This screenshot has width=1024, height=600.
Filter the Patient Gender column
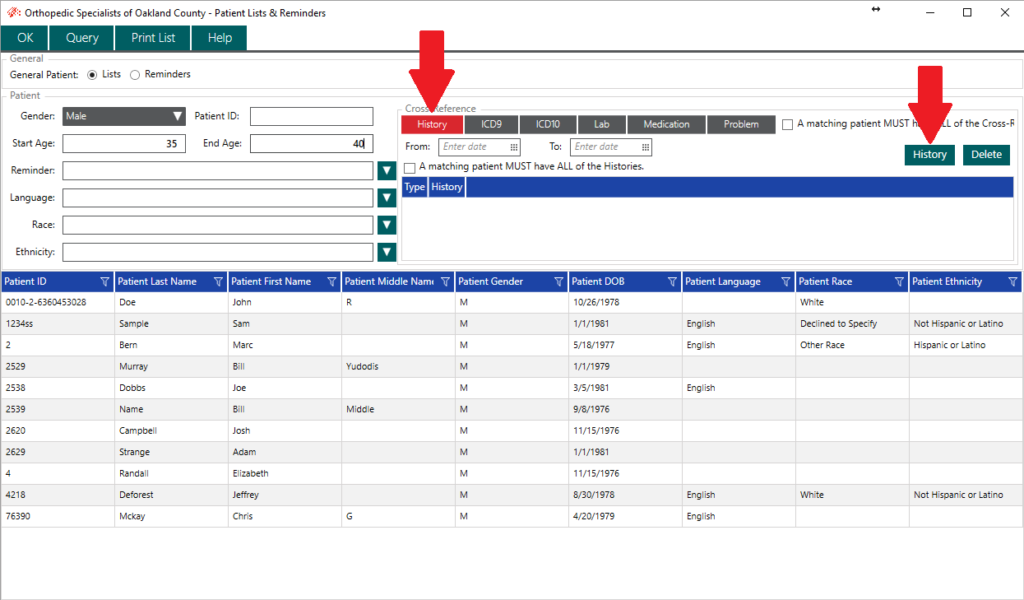click(x=559, y=281)
